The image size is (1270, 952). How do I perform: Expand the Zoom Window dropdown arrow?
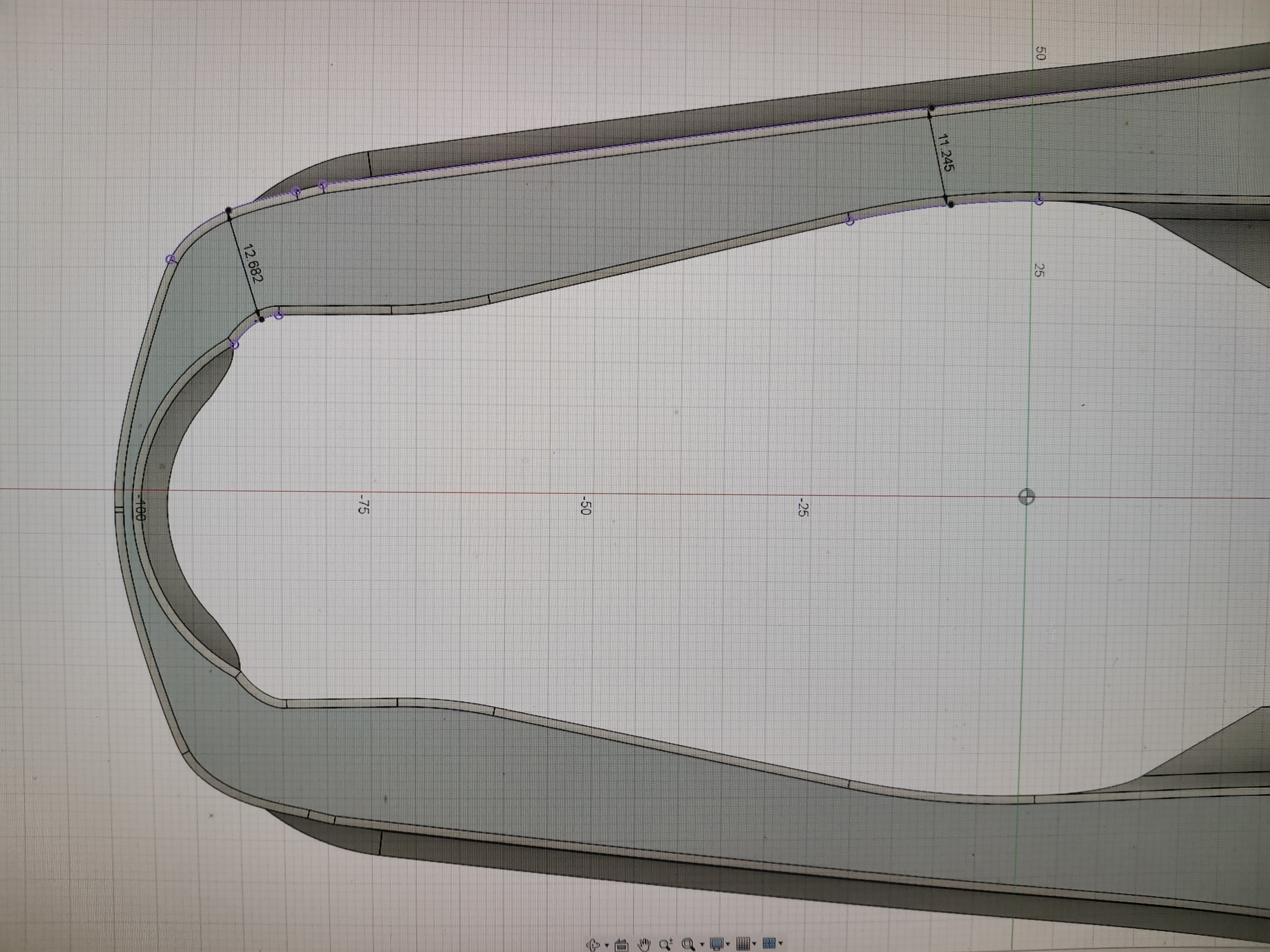pos(702,944)
